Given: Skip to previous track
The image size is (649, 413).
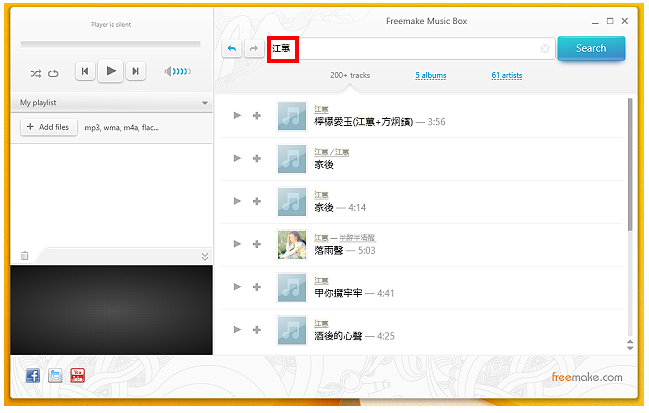Looking at the screenshot, I should pyautogui.click(x=85, y=71).
